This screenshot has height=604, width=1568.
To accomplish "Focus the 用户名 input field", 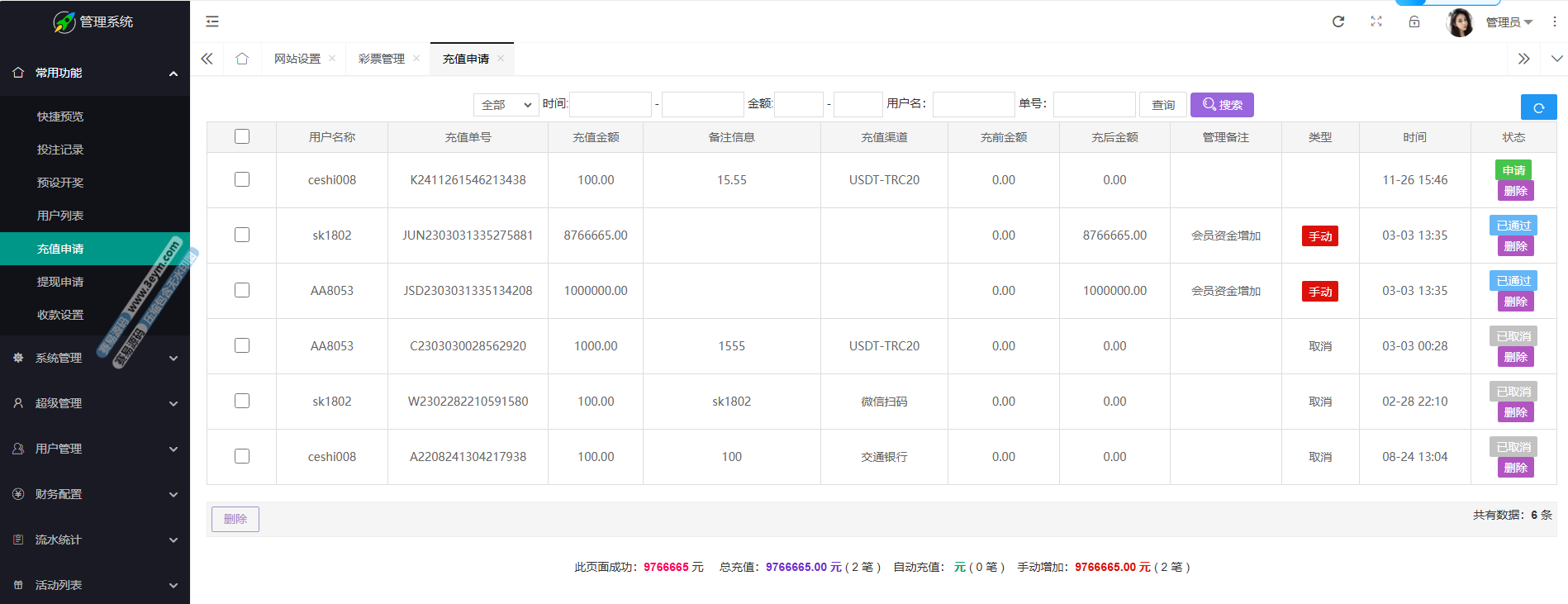I will [973, 105].
